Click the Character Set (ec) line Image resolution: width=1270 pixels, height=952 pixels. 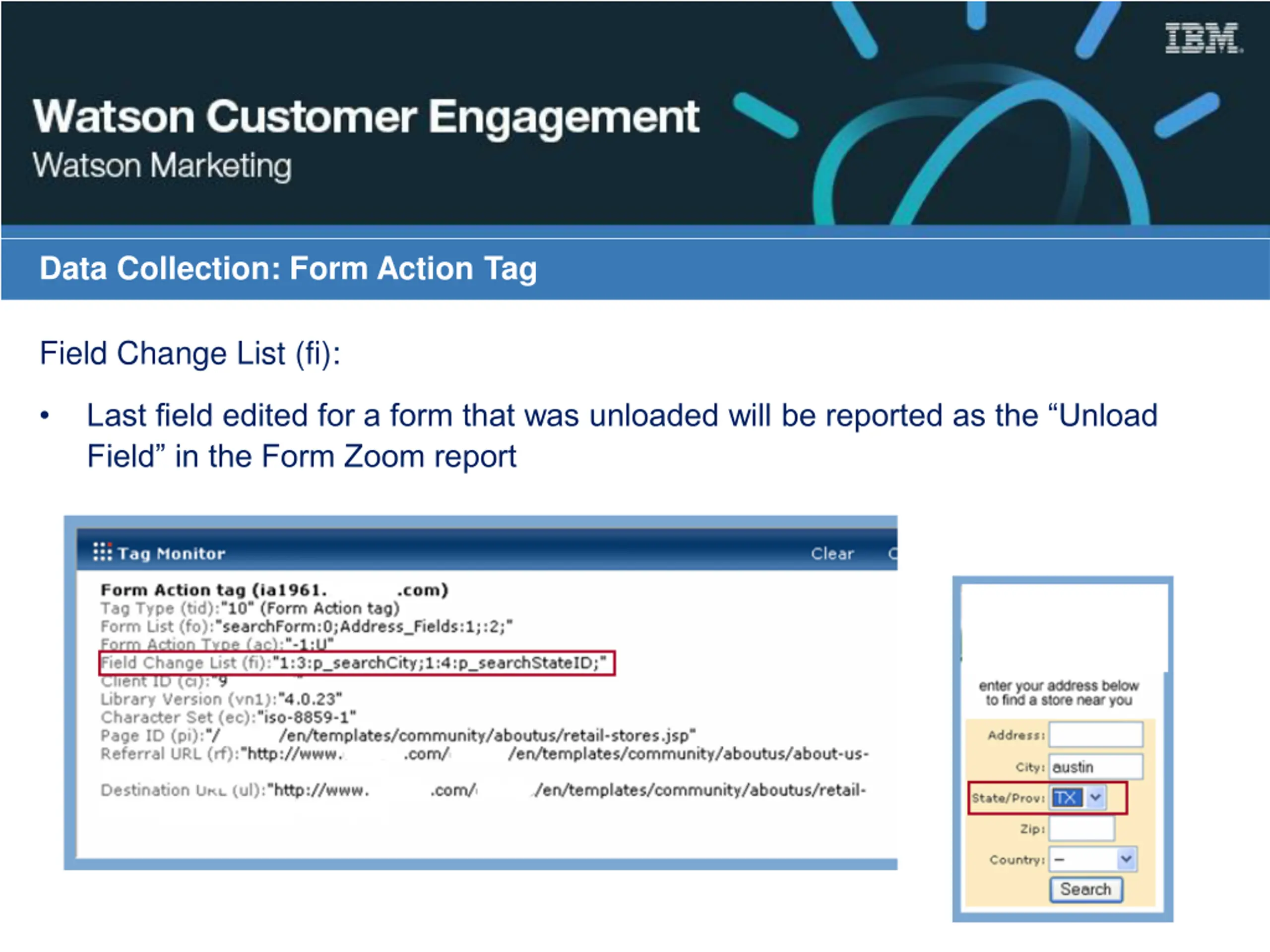tap(229, 718)
